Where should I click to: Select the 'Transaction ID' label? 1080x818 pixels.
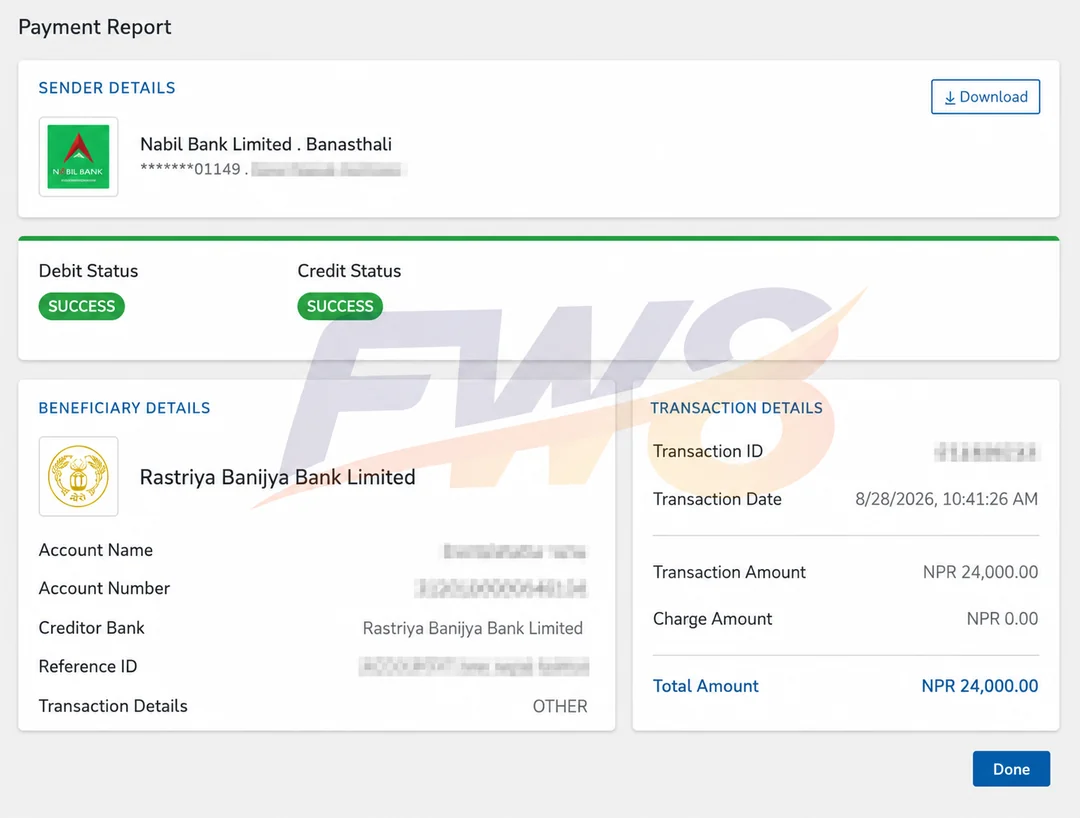pyautogui.click(x=707, y=451)
